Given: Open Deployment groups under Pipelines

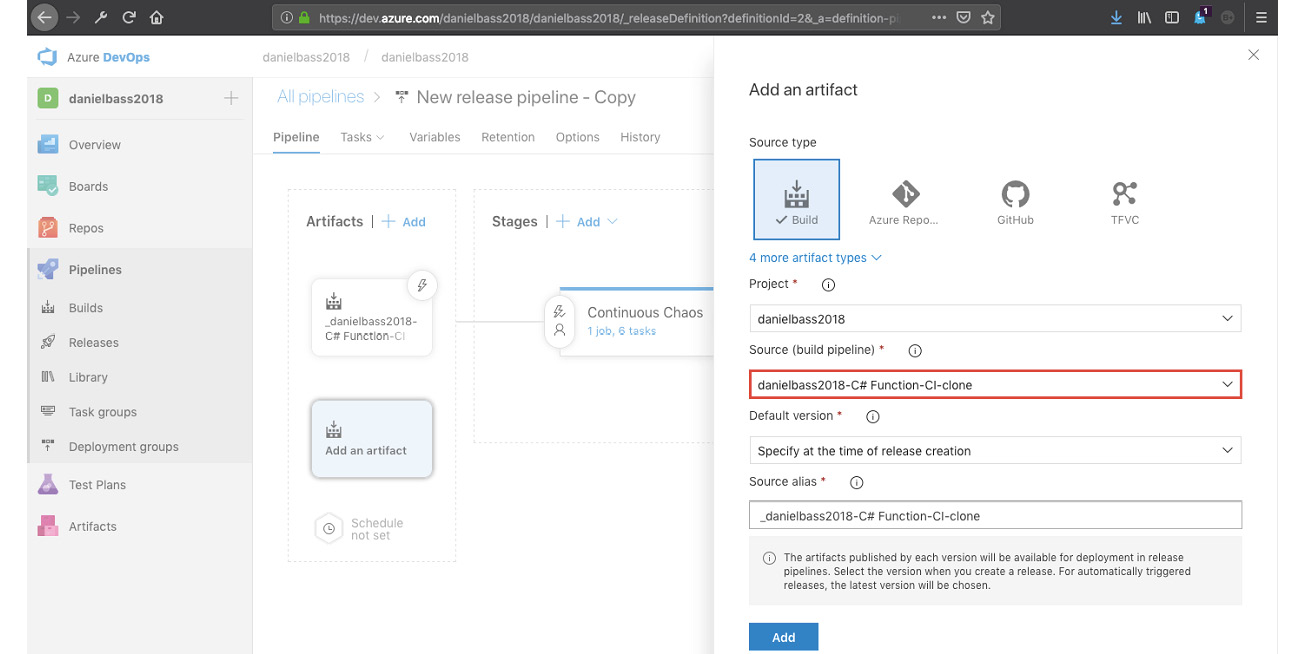Looking at the screenshot, I should click(x=123, y=447).
